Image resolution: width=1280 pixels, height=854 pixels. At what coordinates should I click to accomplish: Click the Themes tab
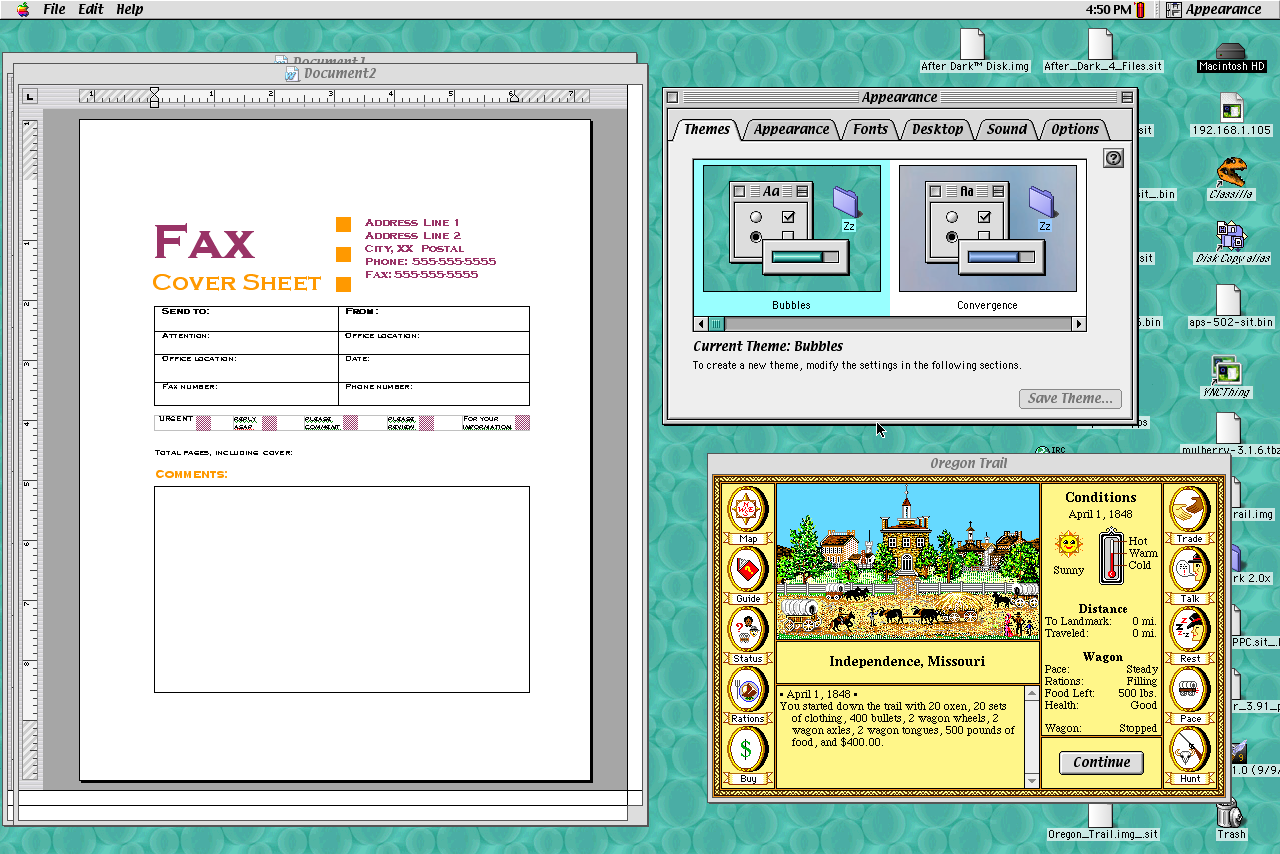(707, 129)
